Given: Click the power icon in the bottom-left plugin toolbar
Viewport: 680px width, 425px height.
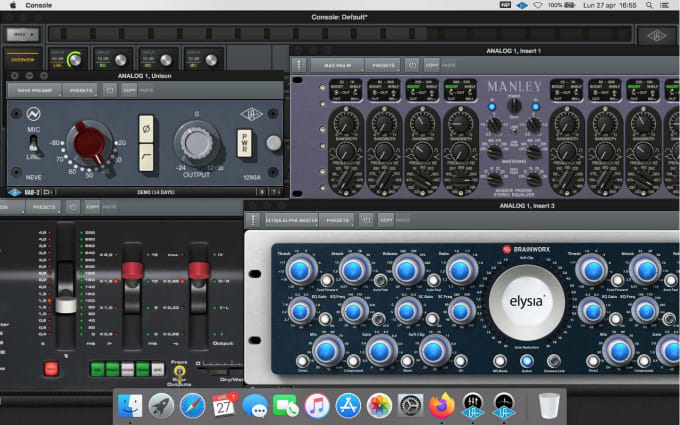Looking at the screenshot, I should 73,207.
